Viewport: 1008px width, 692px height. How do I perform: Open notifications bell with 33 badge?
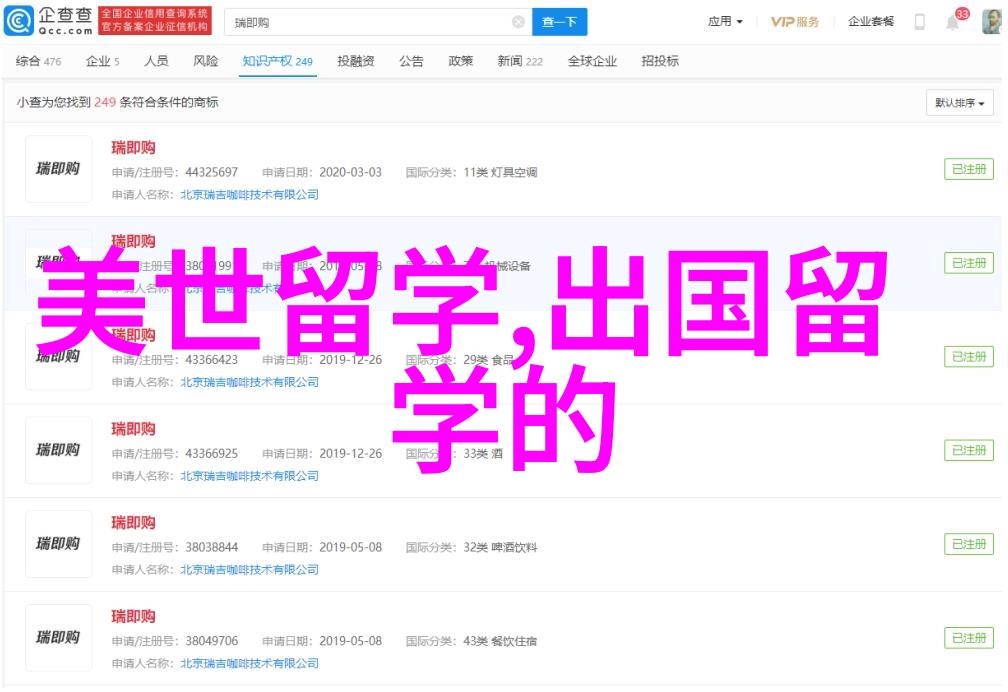click(953, 22)
